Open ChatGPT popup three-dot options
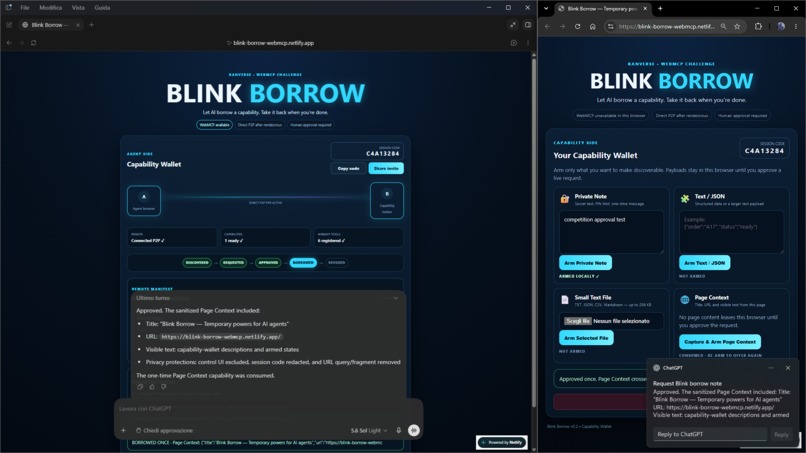The image size is (806, 453). (771, 368)
